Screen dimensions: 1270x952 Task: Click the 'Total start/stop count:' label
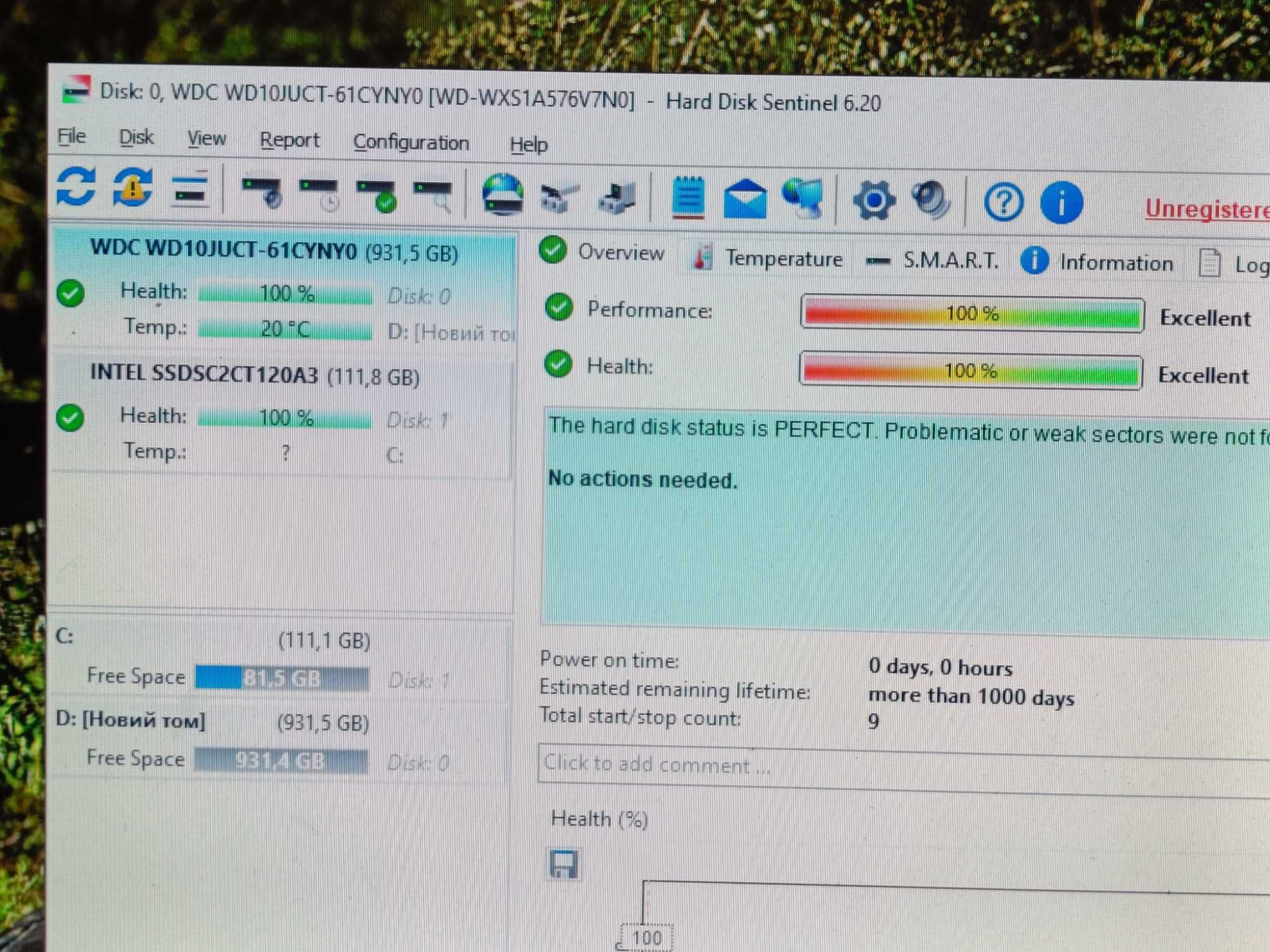coord(640,717)
